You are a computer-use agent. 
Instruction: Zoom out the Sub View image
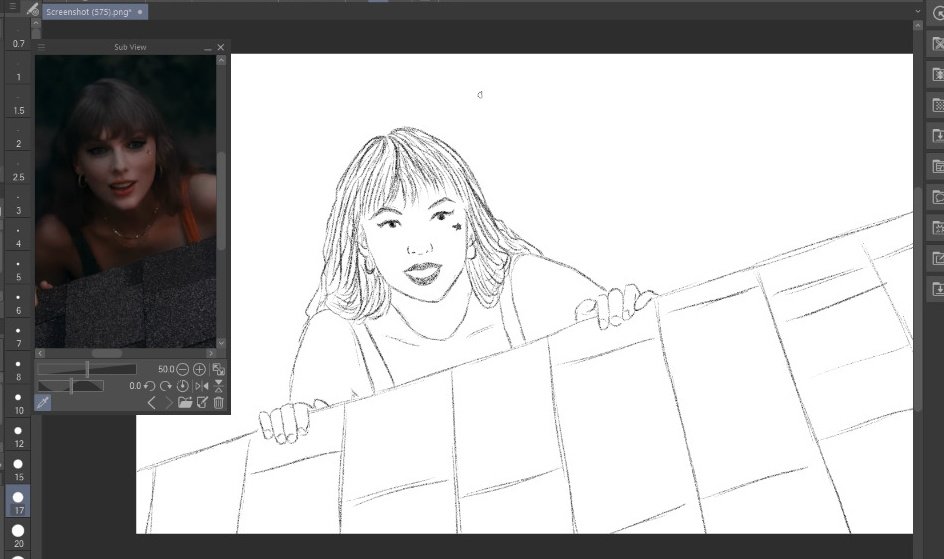click(182, 369)
